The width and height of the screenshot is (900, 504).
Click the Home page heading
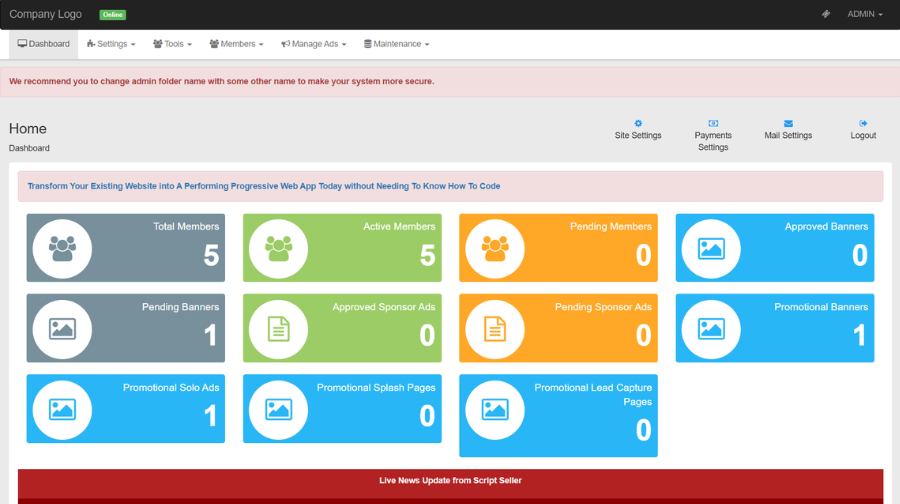click(28, 129)
